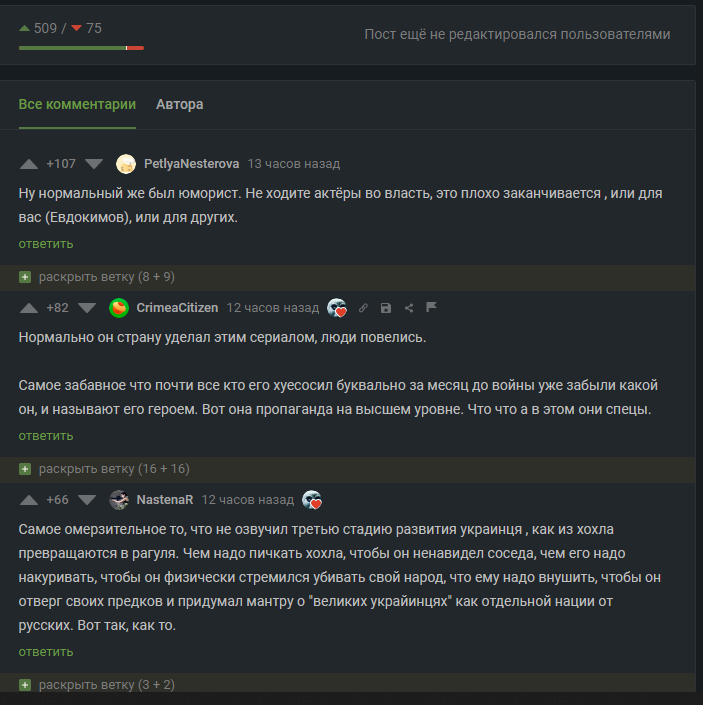
Task: Reply to PetlyaNesterova's comment
Action: (x=45, y=243)
